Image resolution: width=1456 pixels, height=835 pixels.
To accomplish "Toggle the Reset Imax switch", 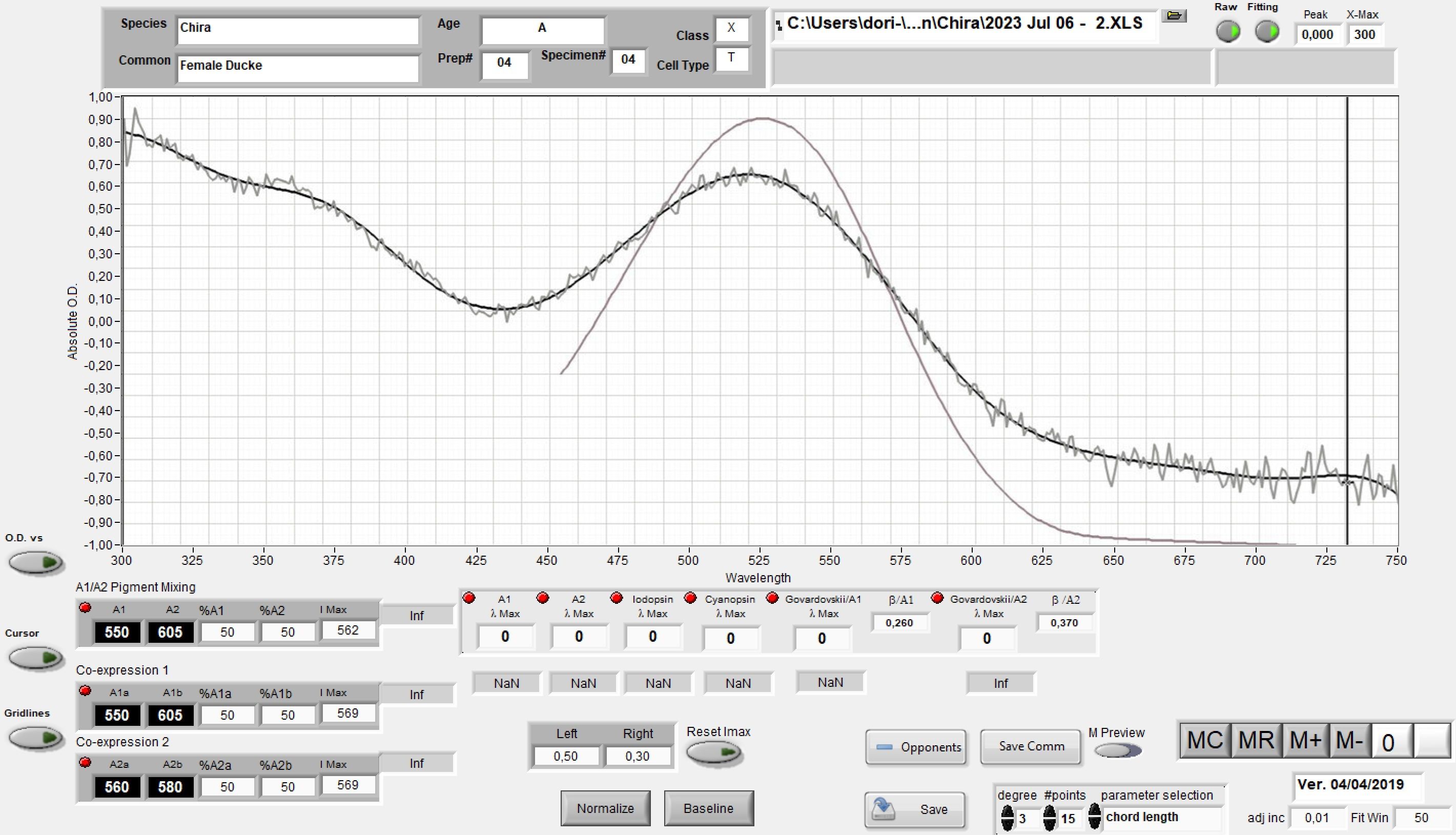I will (x=714, y=752).
